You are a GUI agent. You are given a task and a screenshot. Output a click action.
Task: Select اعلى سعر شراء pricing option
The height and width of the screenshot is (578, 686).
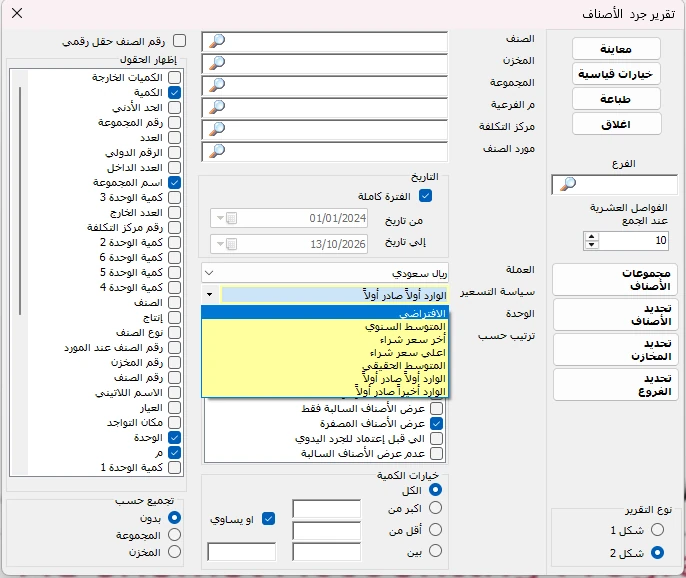pyautogui.click(x=325, y=353)
